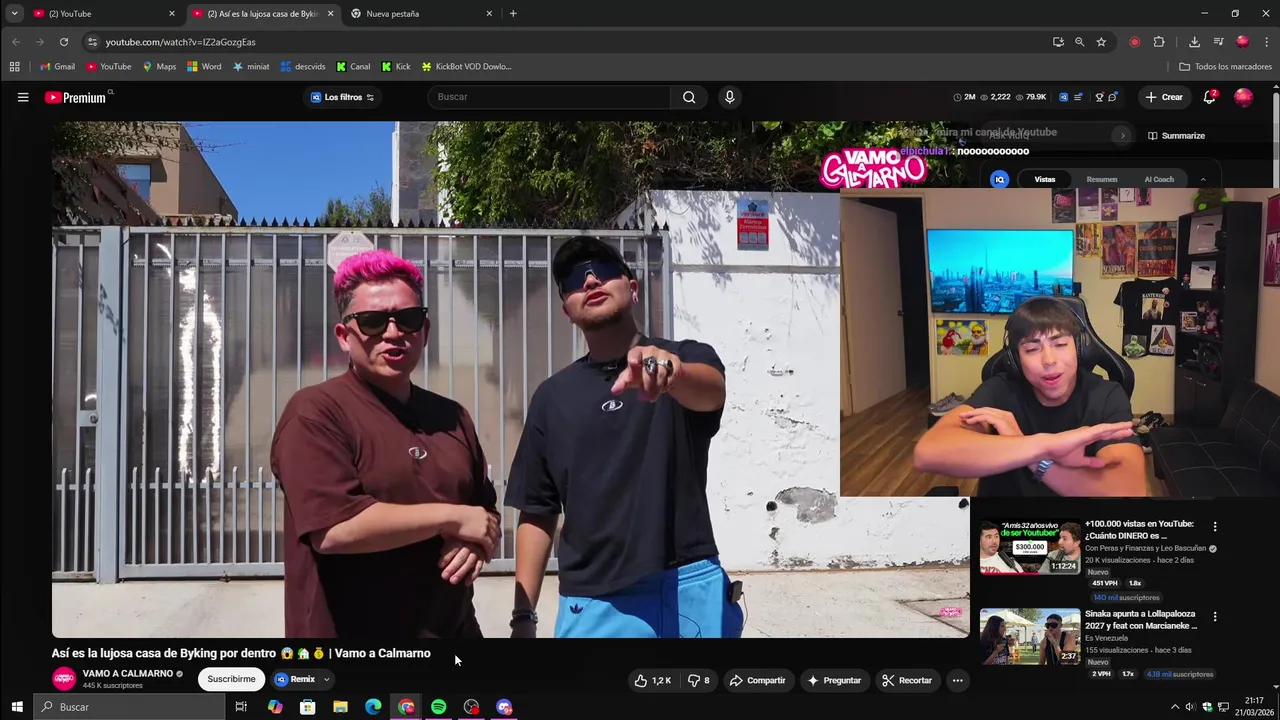Open VAMO A CALMARNO channel avatar
1280x720 pixels.
[x=64, y=679]
